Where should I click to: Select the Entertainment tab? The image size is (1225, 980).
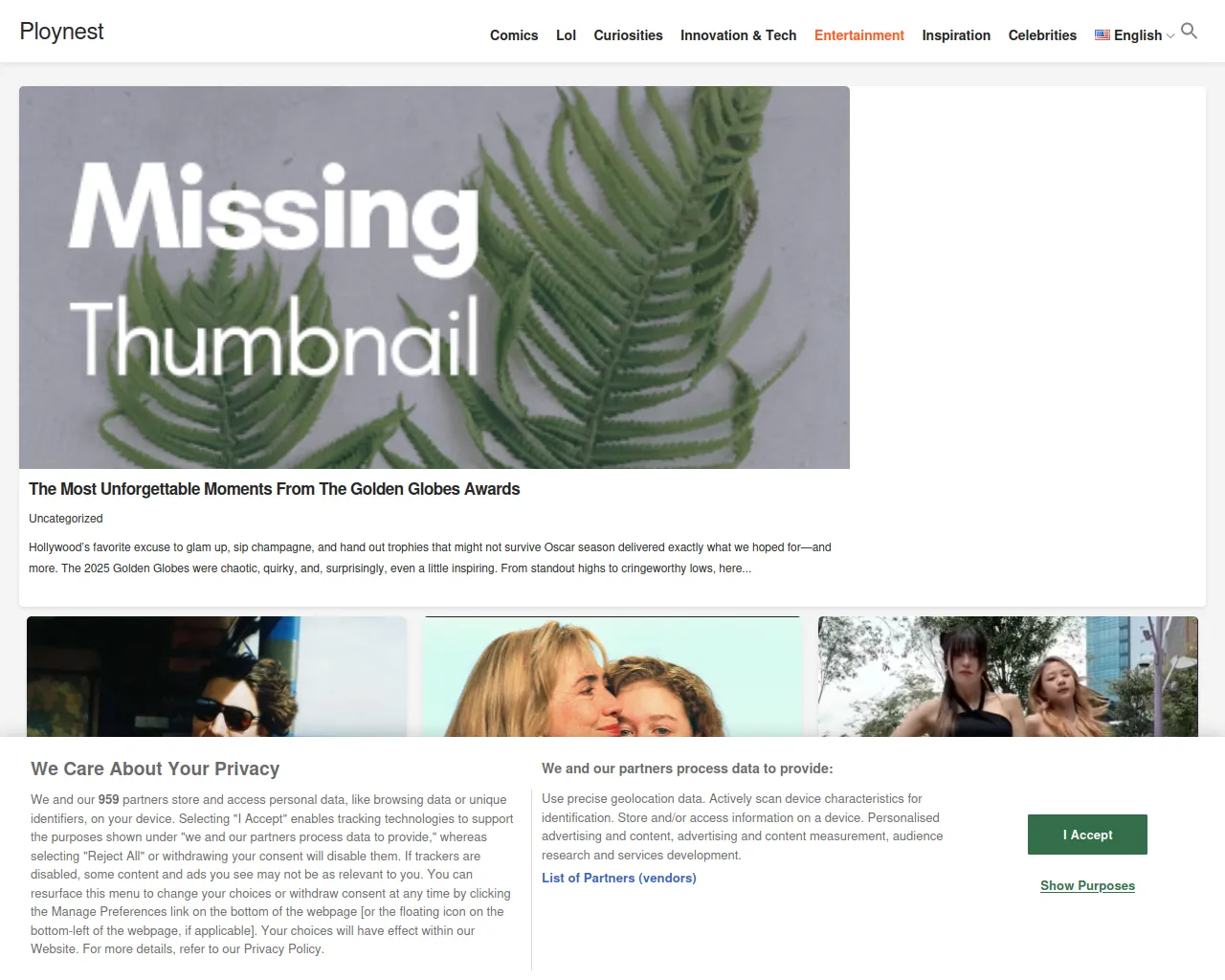pyautogui.click(x=858, y=35)
